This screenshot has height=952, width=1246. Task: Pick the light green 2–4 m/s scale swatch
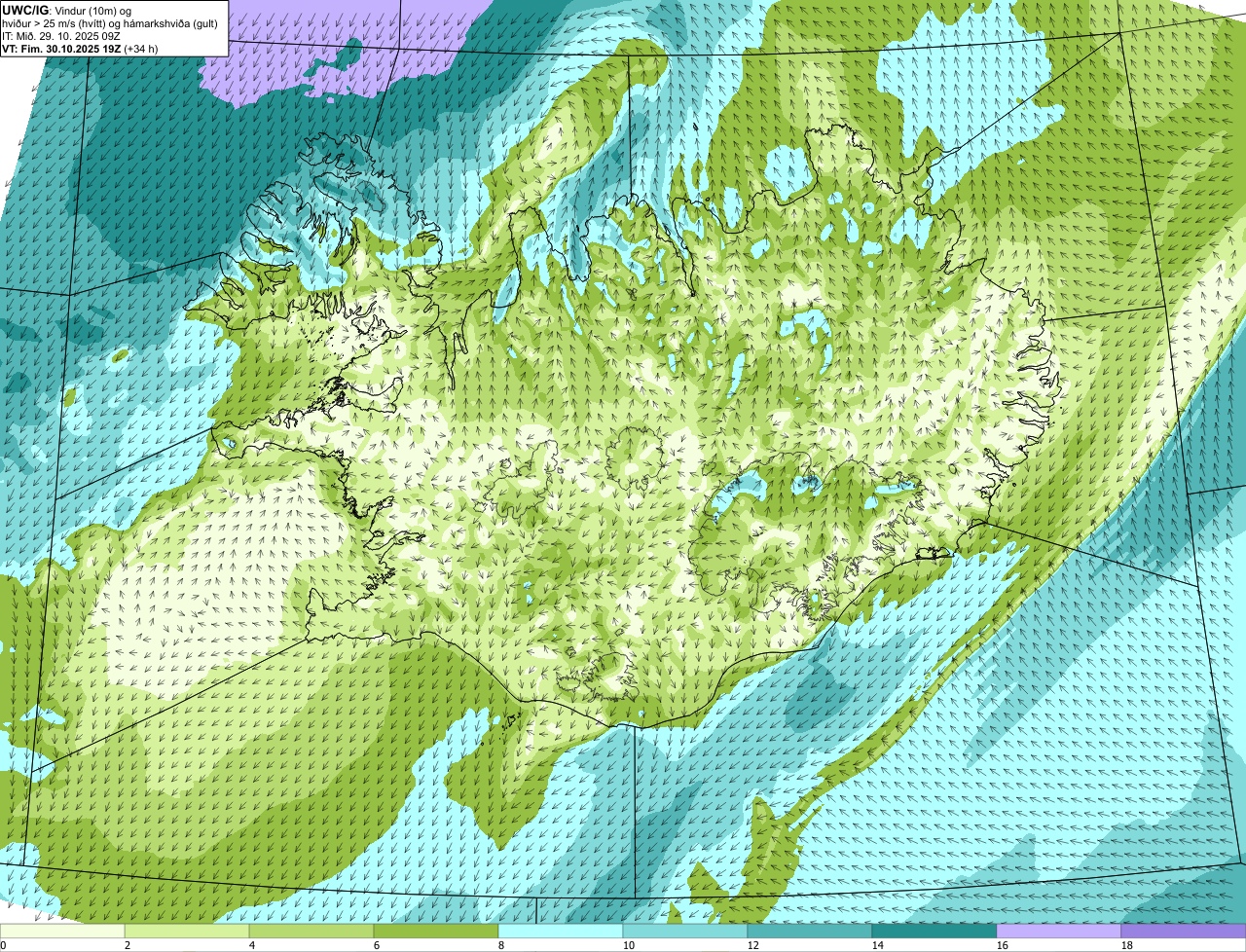187,932
